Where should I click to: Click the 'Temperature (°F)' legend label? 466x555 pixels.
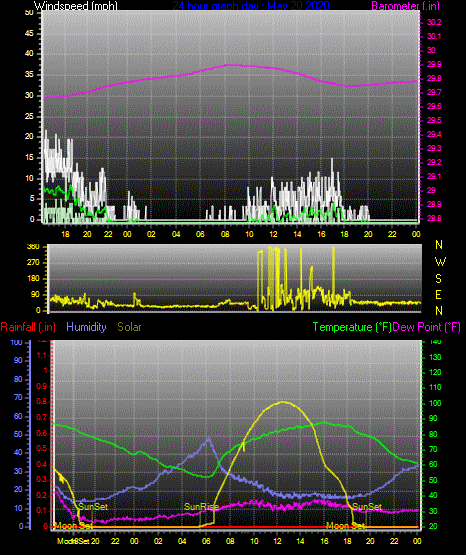tap(352, 327)
